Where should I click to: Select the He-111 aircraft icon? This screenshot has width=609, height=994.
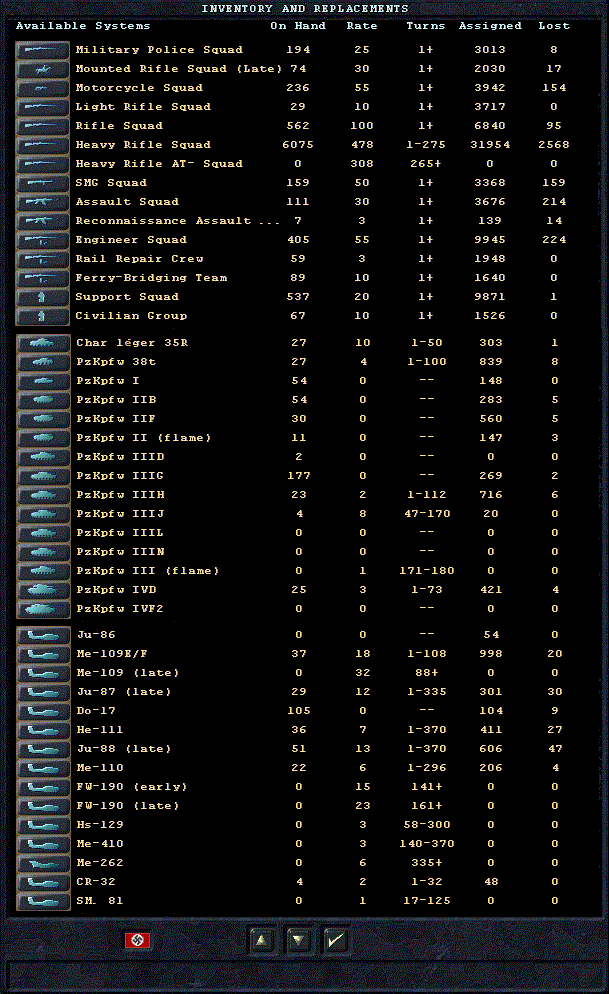click(43, 730)
